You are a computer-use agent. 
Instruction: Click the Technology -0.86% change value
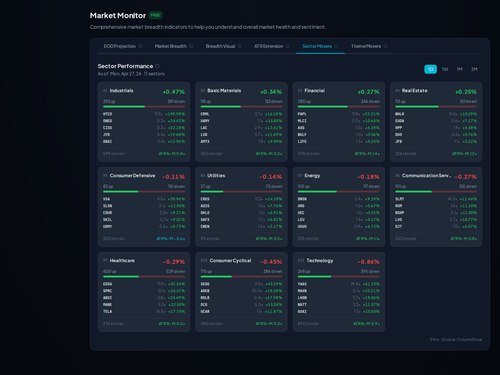pyautogui.click(x=368, y=262)
